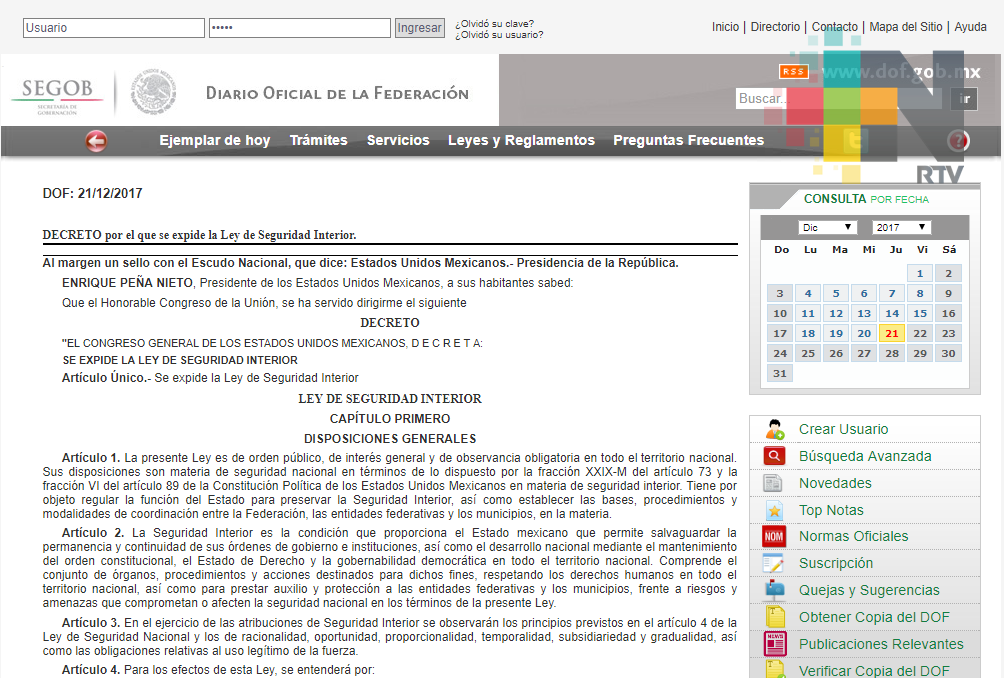Open the Servicios menu
This screenshot has height=678, width=1004.
click(398, 140)
